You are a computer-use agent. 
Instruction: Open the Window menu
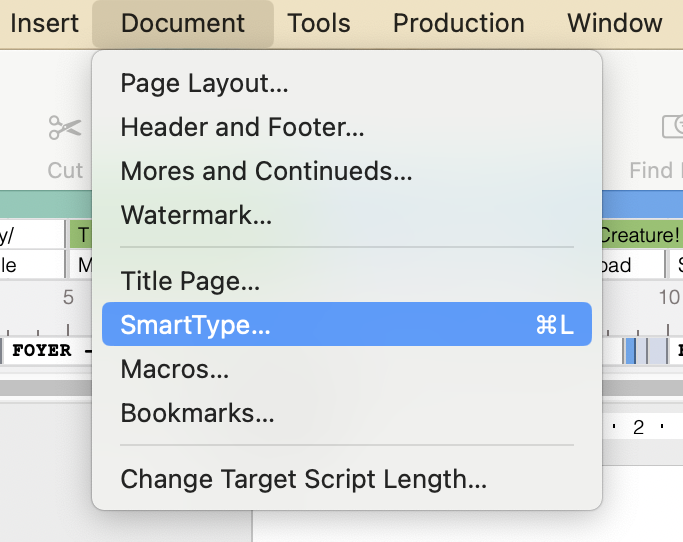tap(614, 23)
